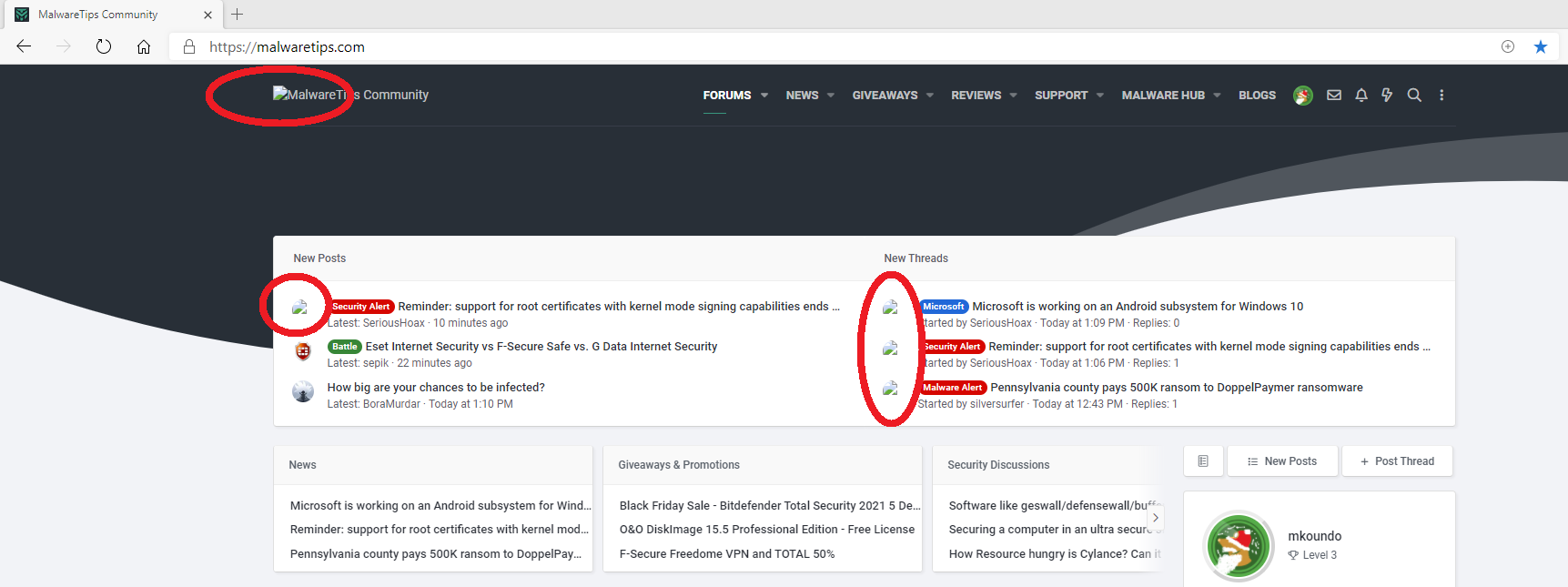
Task: Open the New Threads heading link
Action: coord(916,258)
